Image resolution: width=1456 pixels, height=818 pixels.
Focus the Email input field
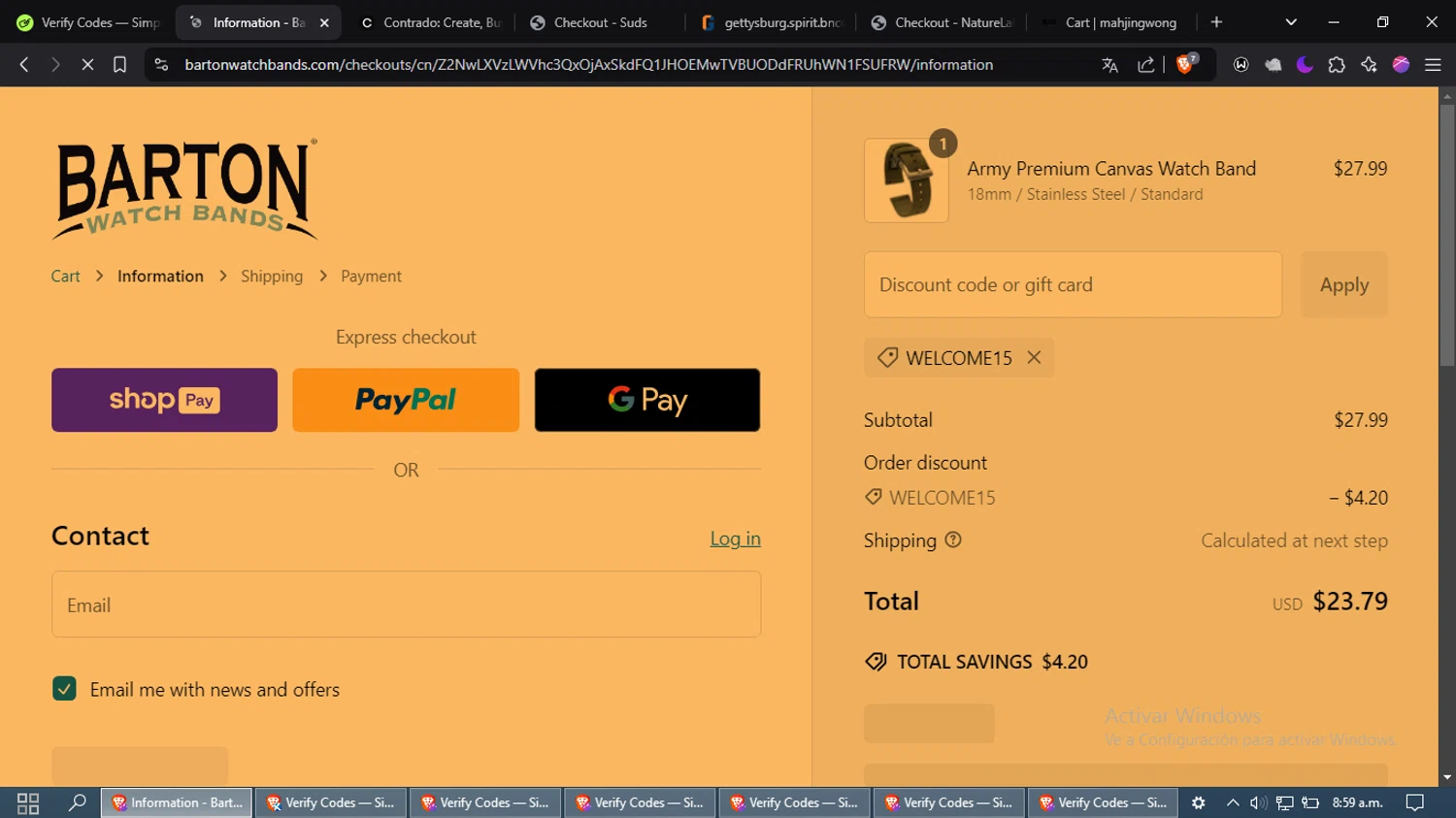coord(406,605)
